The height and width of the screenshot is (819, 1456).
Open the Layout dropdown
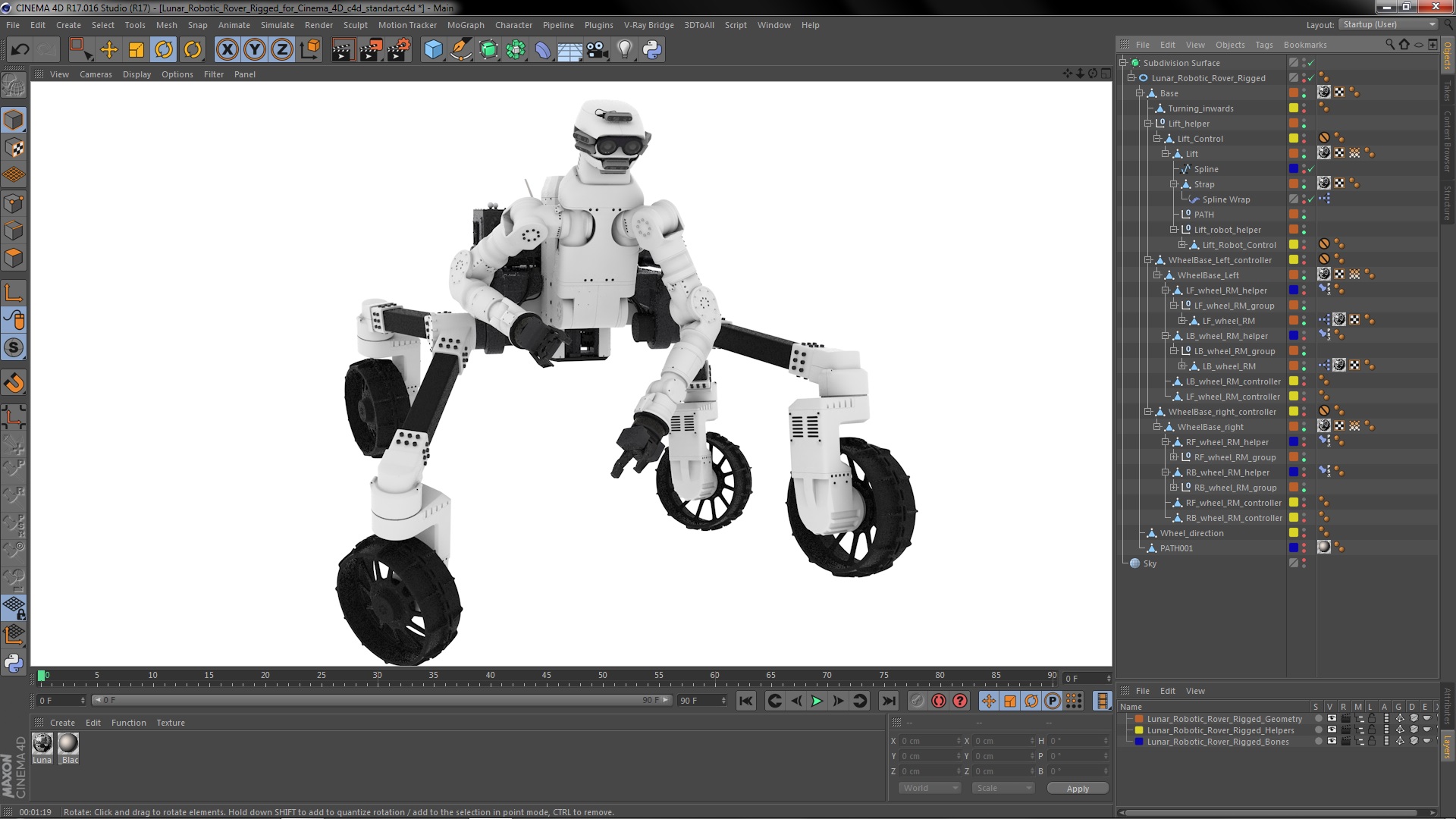pyautogui.click(x=1388, y=25)
